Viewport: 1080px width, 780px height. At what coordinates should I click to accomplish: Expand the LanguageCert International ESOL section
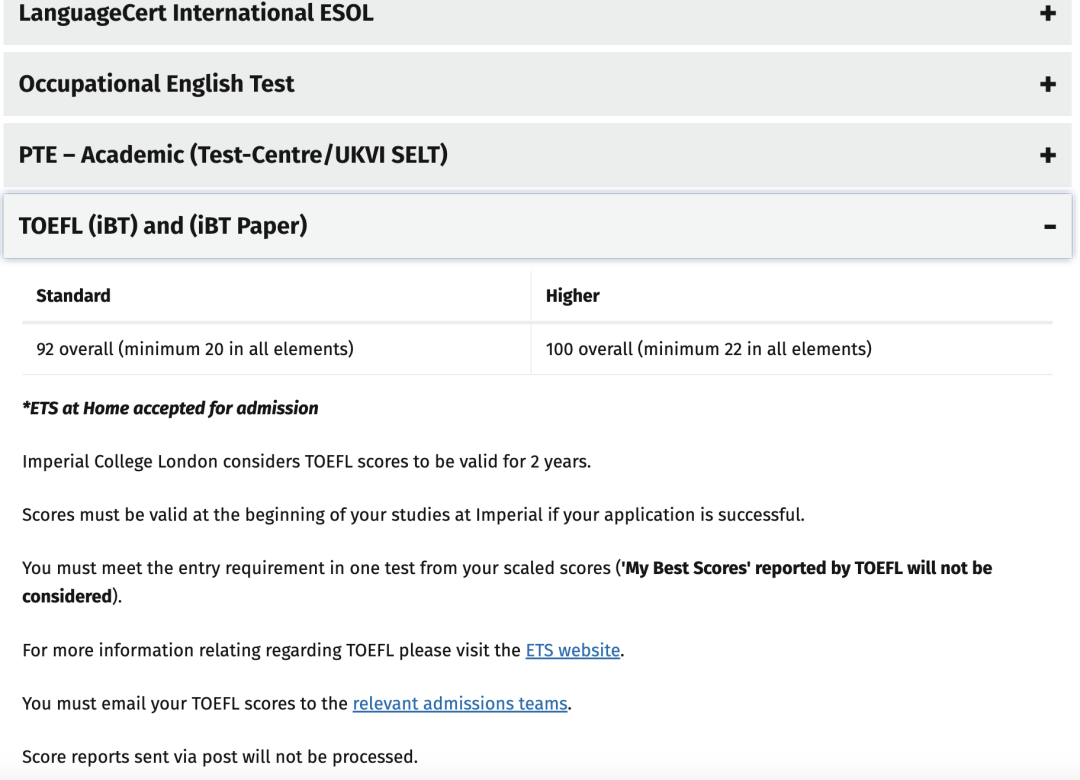[x=537, y=21]
